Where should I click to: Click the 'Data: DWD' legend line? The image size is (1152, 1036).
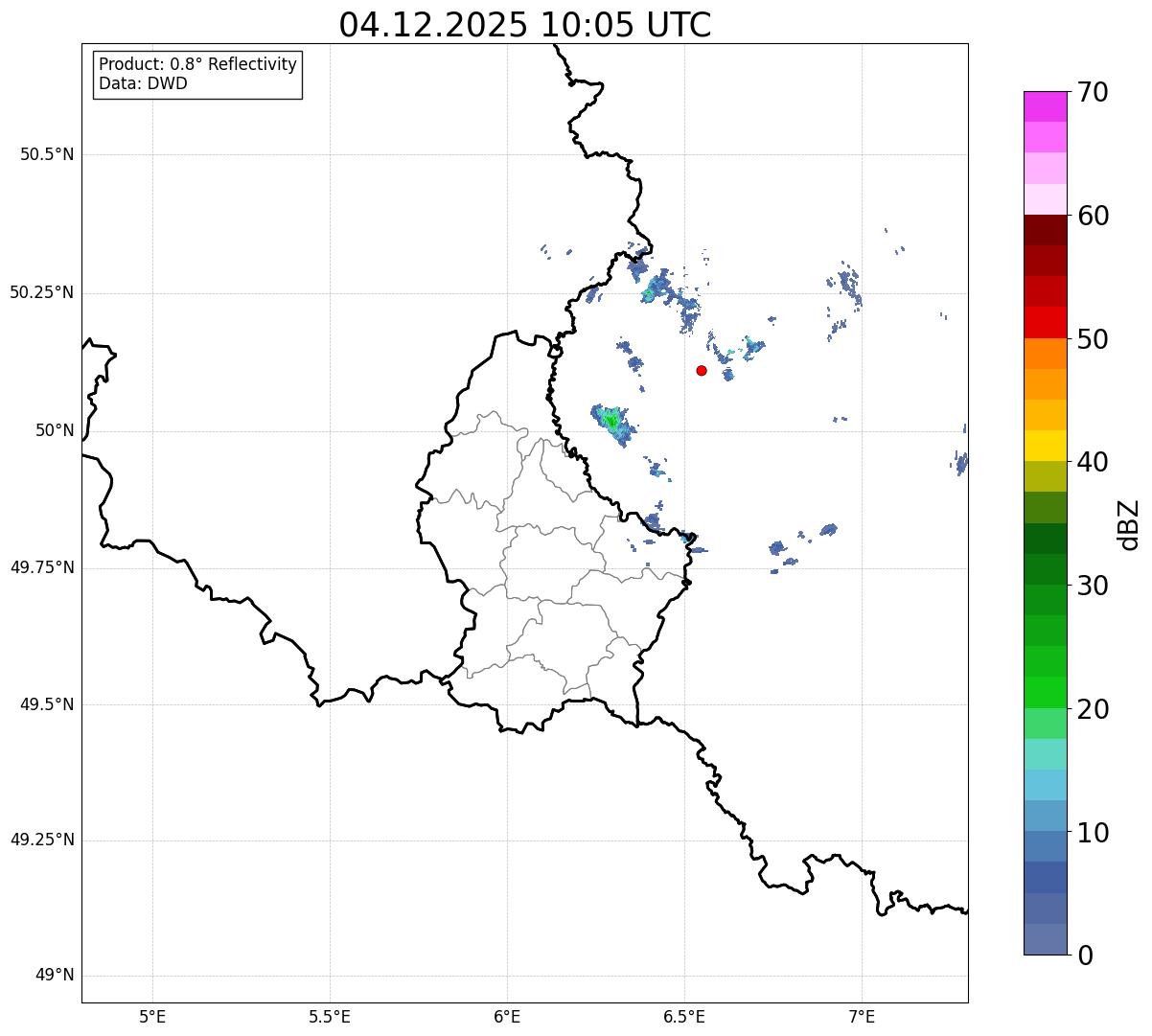143,83
